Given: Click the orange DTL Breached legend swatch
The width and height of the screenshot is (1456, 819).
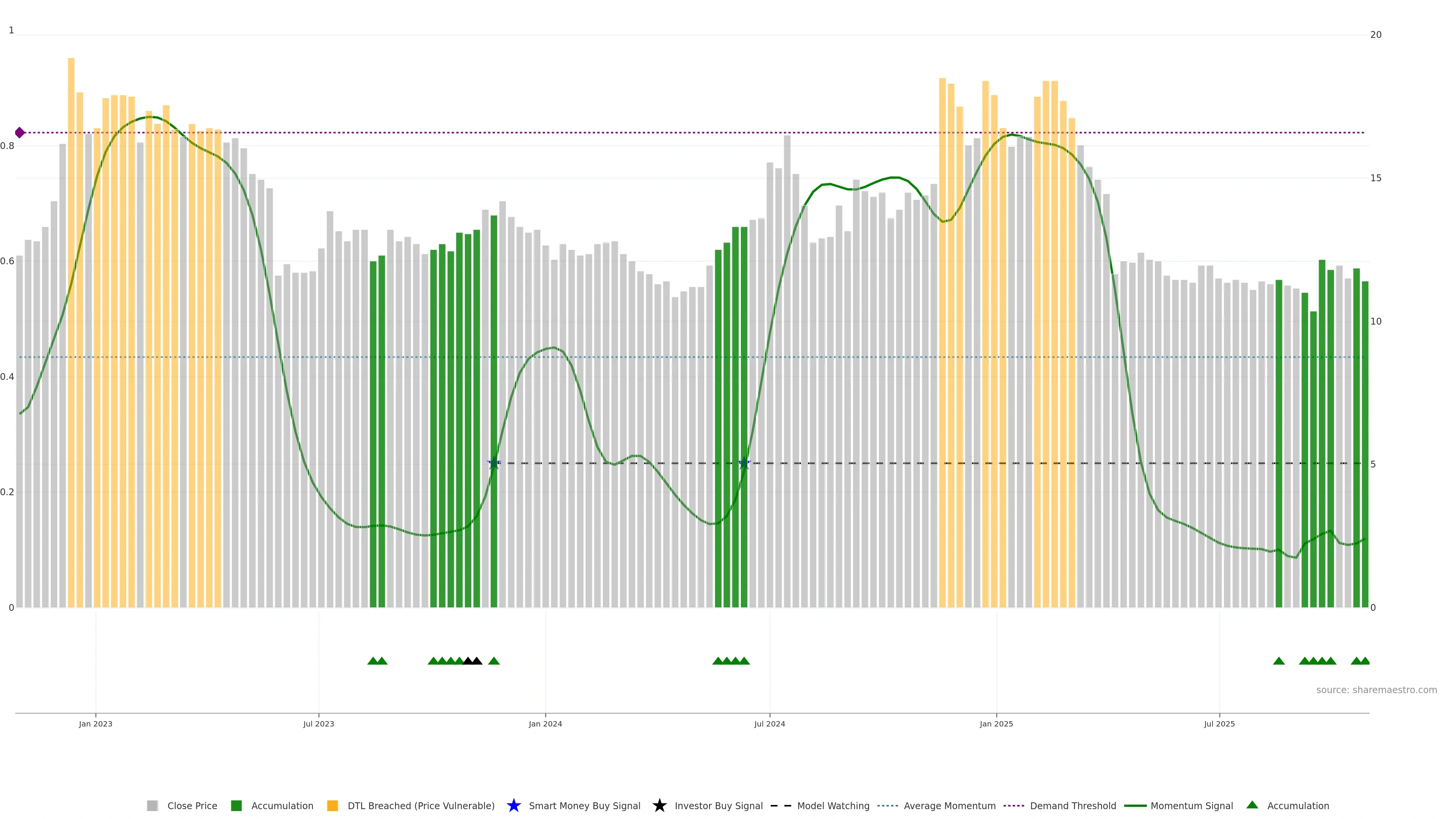Looking at the screenshot, I should tap(333, 805).
